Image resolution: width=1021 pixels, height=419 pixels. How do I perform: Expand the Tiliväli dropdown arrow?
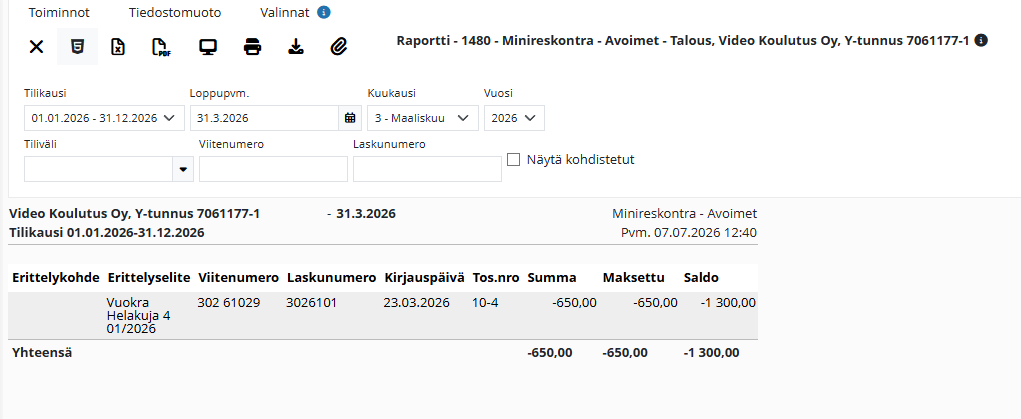coord(183,169)
